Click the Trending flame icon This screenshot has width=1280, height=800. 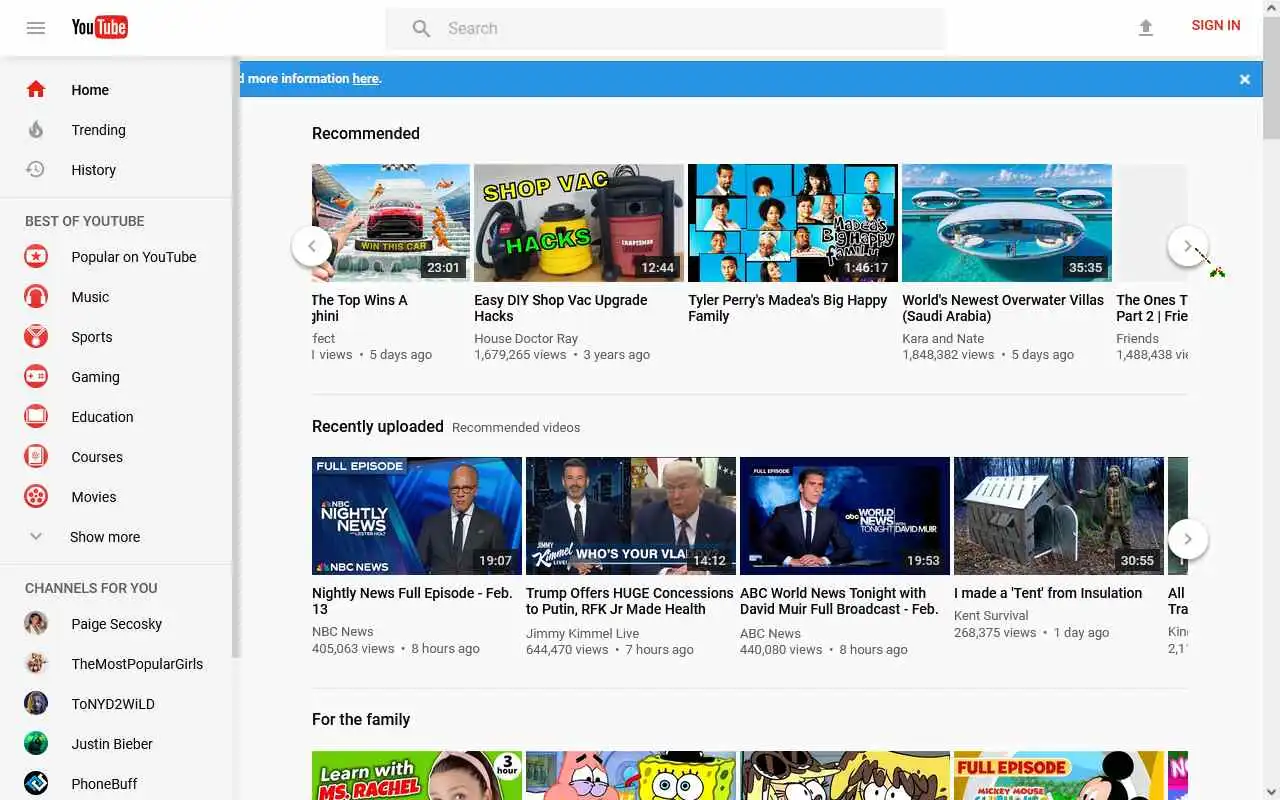[36, 129]
